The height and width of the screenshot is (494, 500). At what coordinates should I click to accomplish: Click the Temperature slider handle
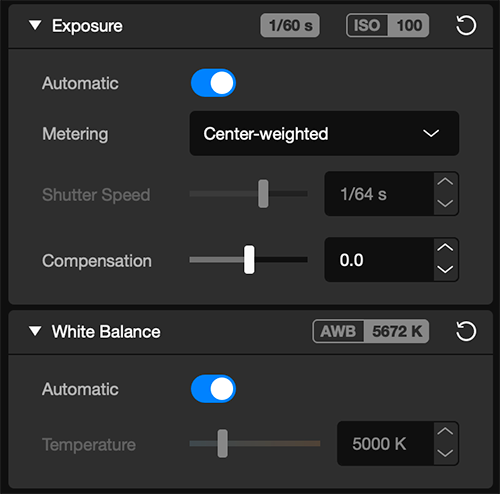pyautogui.click(x=222, y=443)
